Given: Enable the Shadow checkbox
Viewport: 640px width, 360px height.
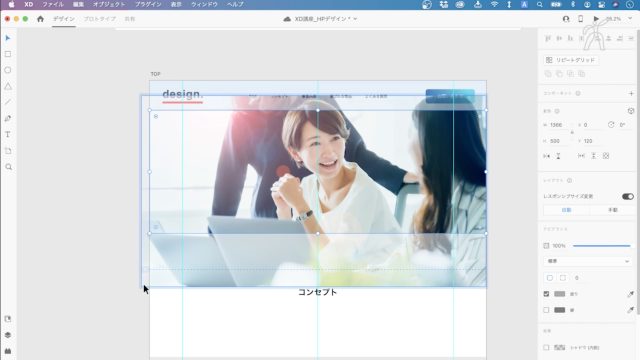Looking at the screenshot, I should coord(546,347).
